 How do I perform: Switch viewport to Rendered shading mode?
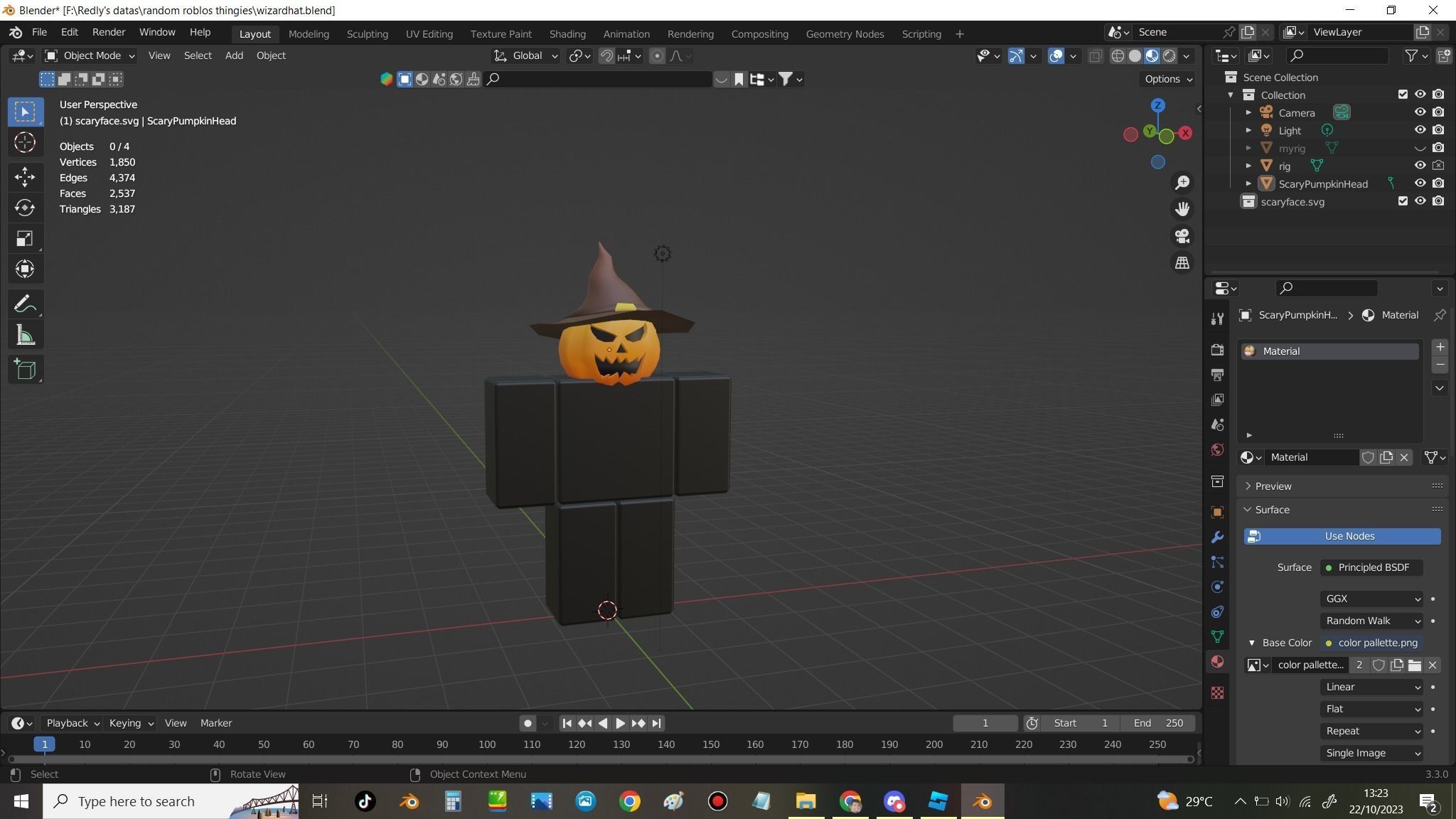[x=1168, y=55]
